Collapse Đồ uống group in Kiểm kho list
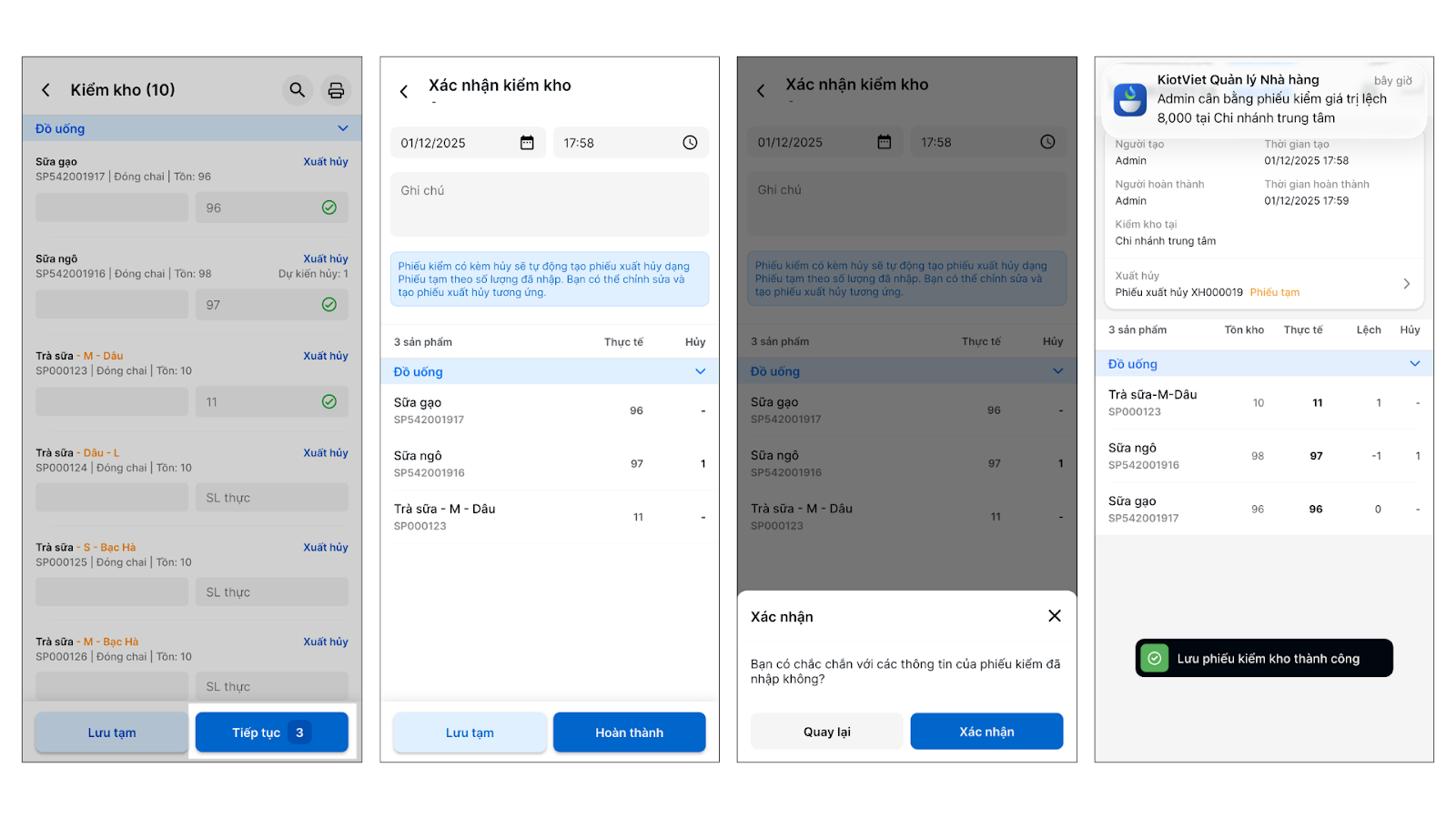Viewport: 1456px width, 819px height. pyautogui.click(x=343, y=128)
